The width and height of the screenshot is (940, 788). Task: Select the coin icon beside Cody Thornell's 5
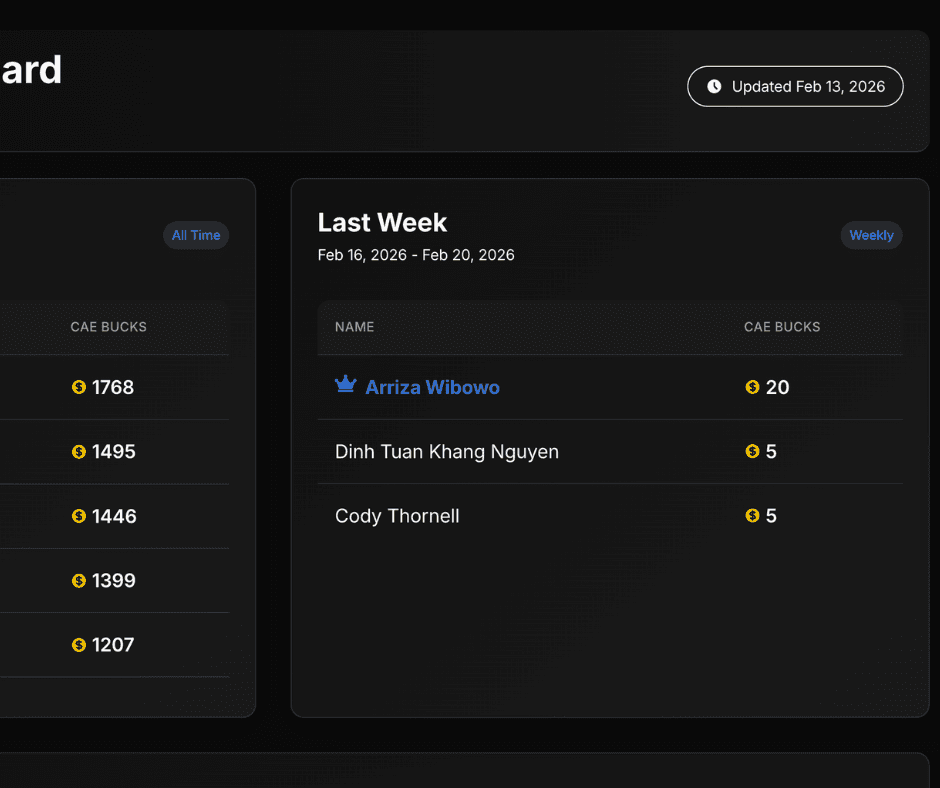751,515
